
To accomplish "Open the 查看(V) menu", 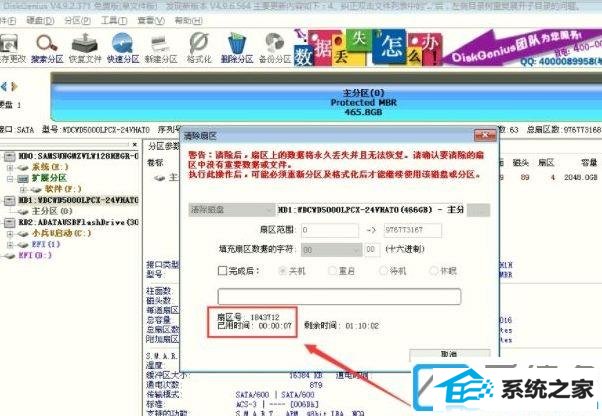I will click(151, 21).
